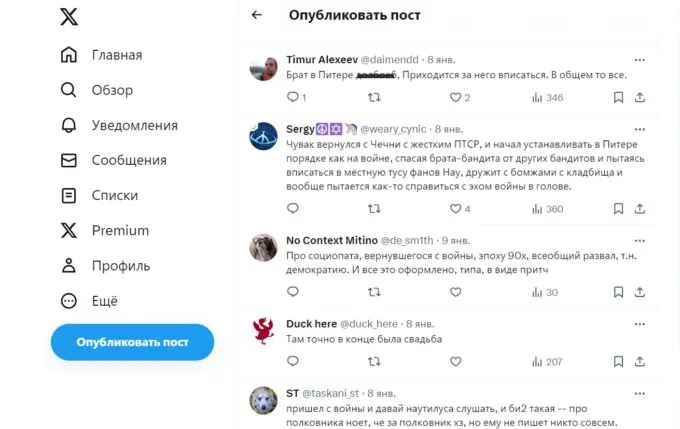This screenshot has height=429, width=680.
Task: Like the Duck here post
Action: pyautogui.click(x=455, y=362)
